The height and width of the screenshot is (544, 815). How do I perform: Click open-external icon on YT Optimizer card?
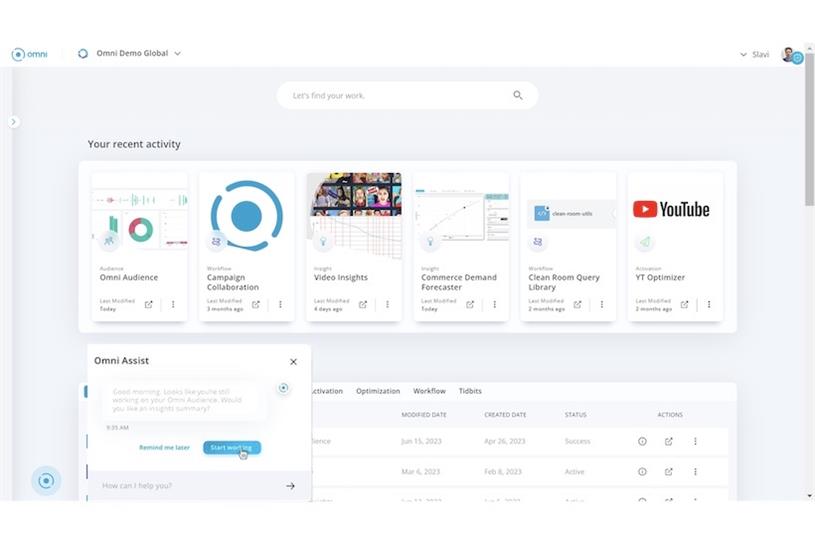point(685,304)
